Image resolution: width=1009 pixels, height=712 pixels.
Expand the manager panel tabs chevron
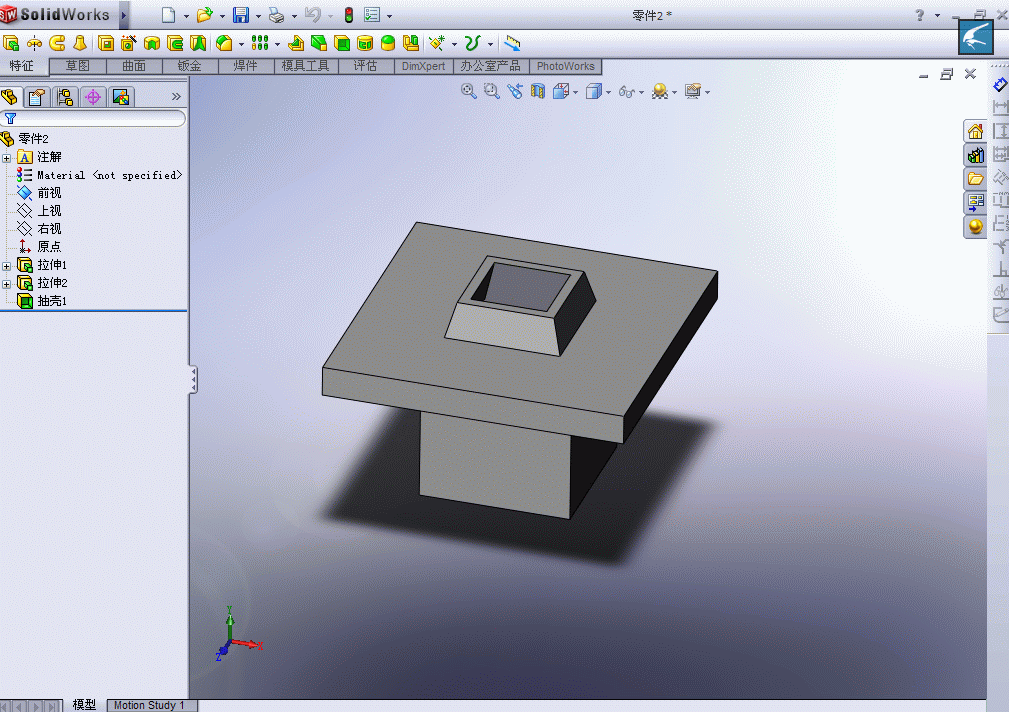tap(176, 97)
